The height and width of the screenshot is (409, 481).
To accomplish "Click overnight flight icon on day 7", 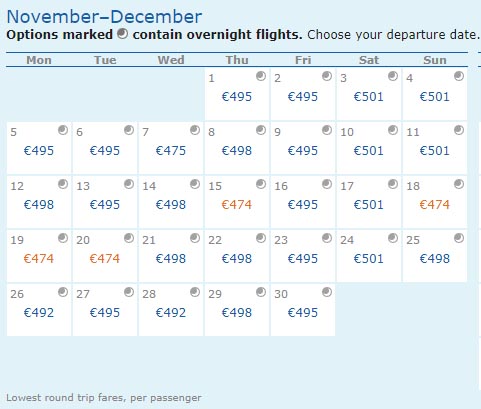I will click(195, 130).
